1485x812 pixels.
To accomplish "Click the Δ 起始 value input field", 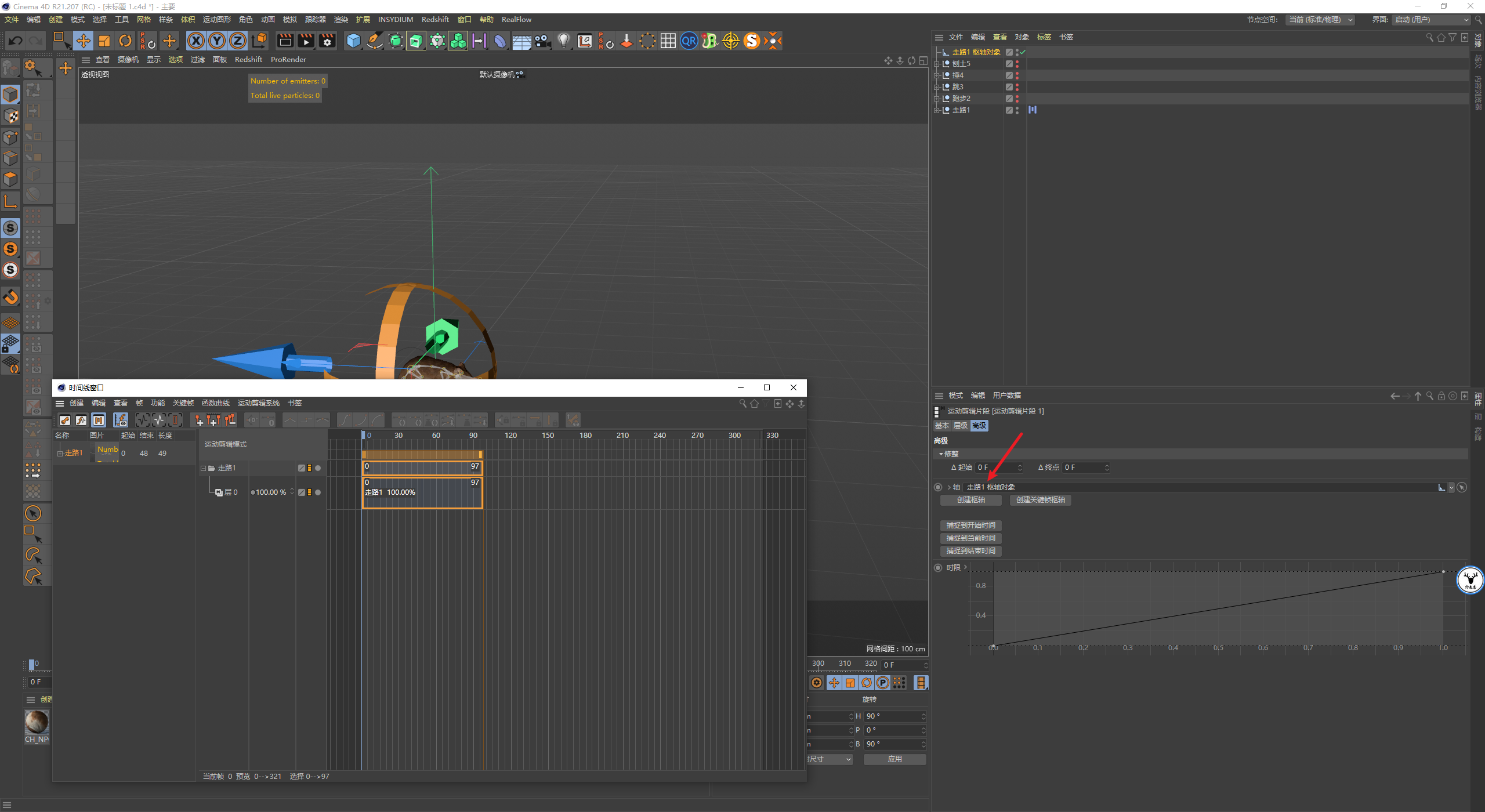I will 996,467.
